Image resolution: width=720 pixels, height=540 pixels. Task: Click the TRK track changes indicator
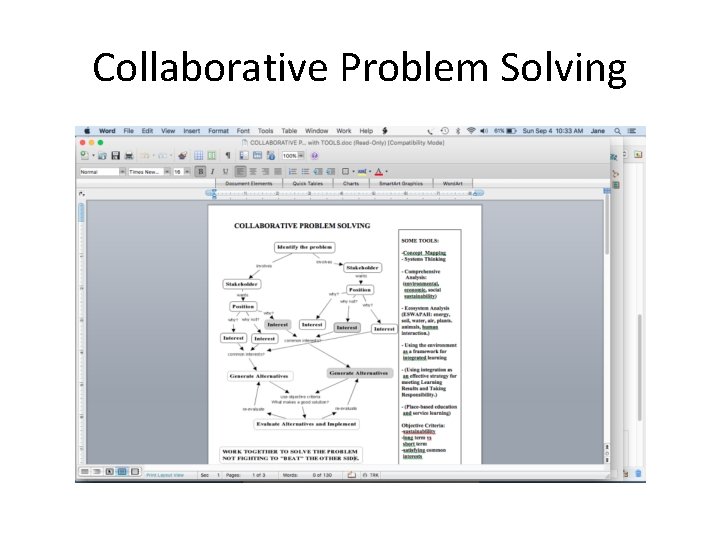point(371,475)
